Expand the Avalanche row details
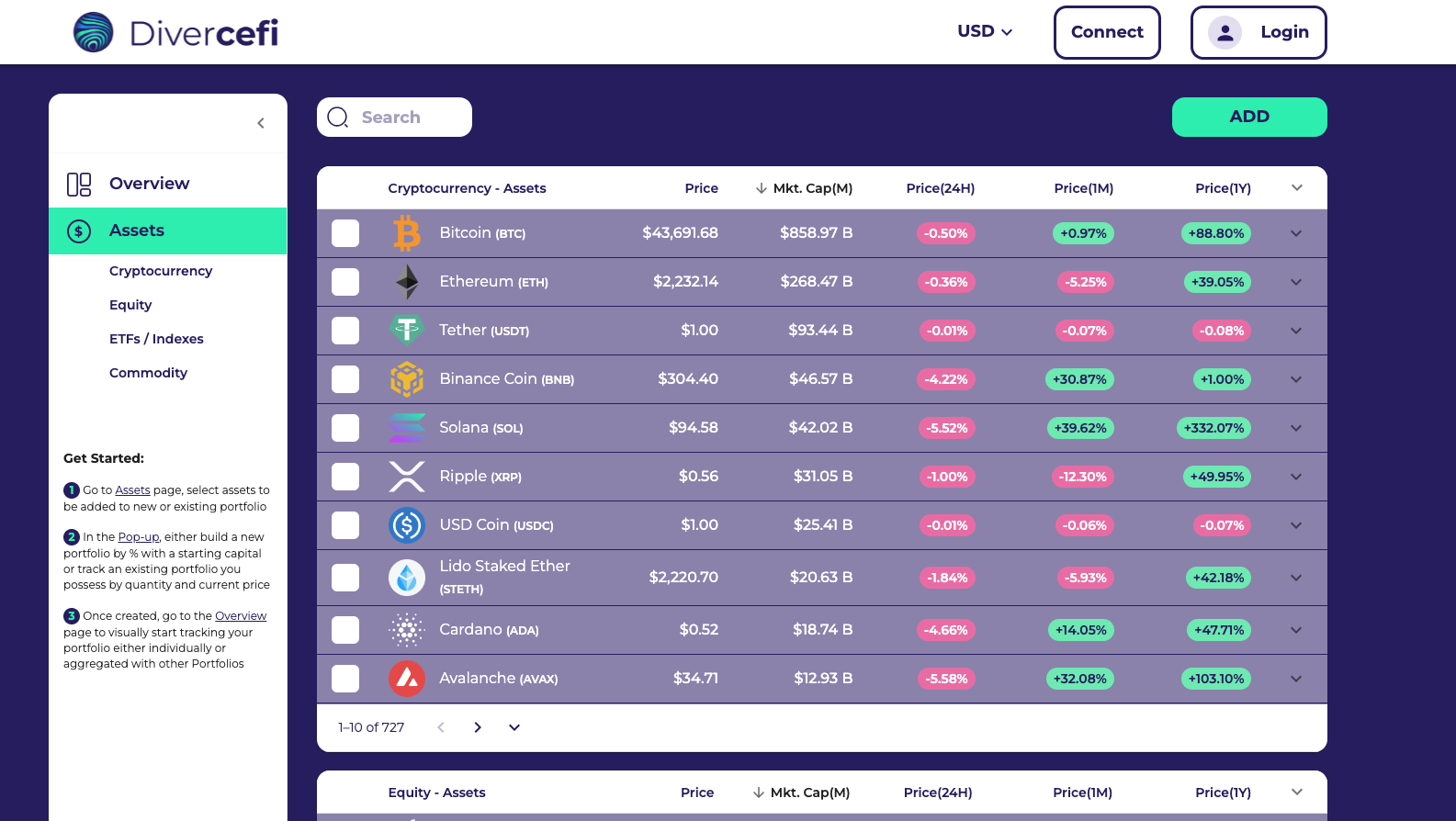This screenshot has height=821, width=1456. 1296,679
